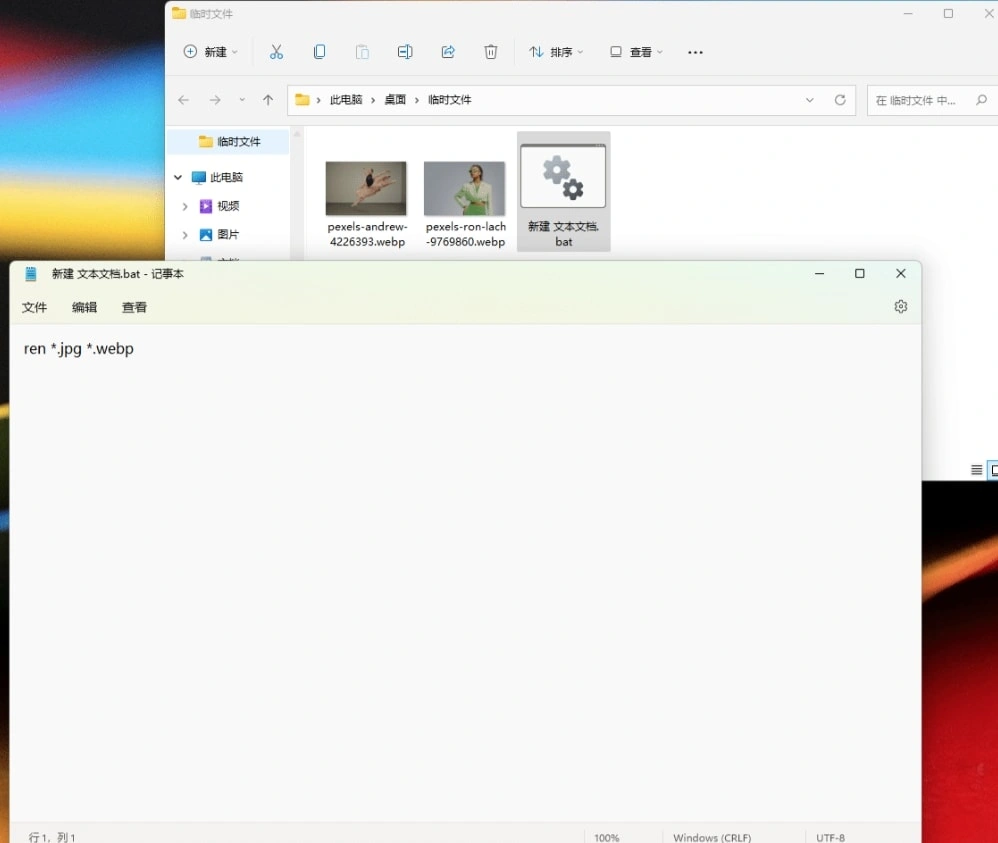Image resolution: width=998 pixels, height=843 pixels.
Task: Open the 查看 (View) dropdown in Explorer
Action: point(637,52)
